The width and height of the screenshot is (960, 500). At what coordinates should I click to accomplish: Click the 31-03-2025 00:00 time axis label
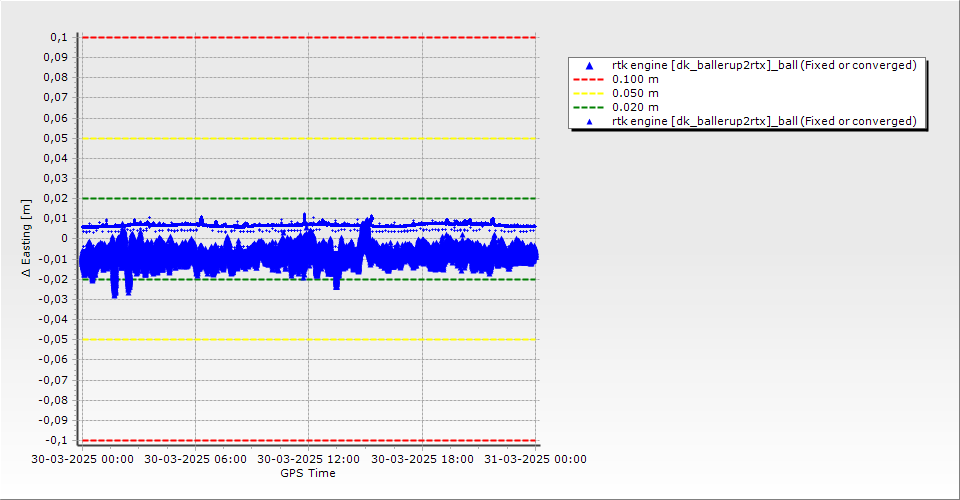(535, 460)
